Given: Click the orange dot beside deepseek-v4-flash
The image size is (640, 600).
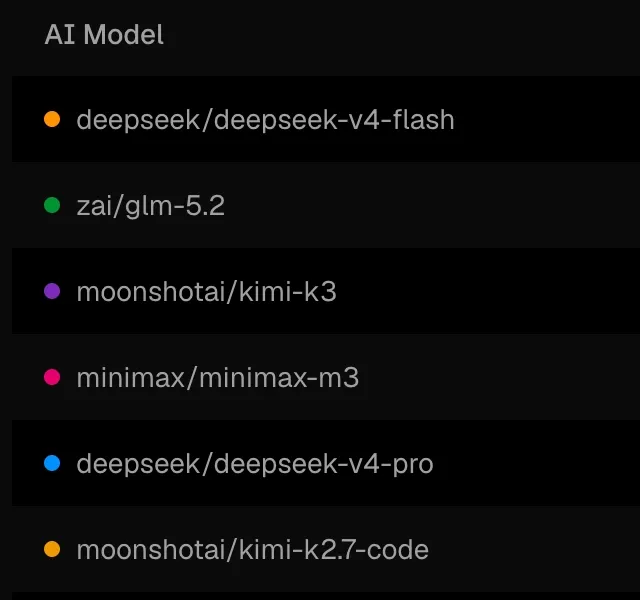Looking at the screenshot, I should click(52, 119).
